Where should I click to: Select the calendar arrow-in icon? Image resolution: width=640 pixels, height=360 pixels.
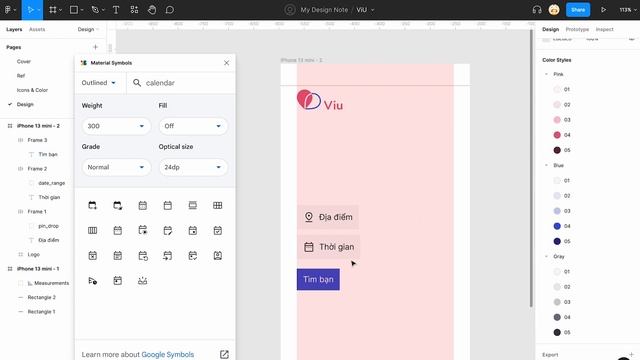point(167,256)
